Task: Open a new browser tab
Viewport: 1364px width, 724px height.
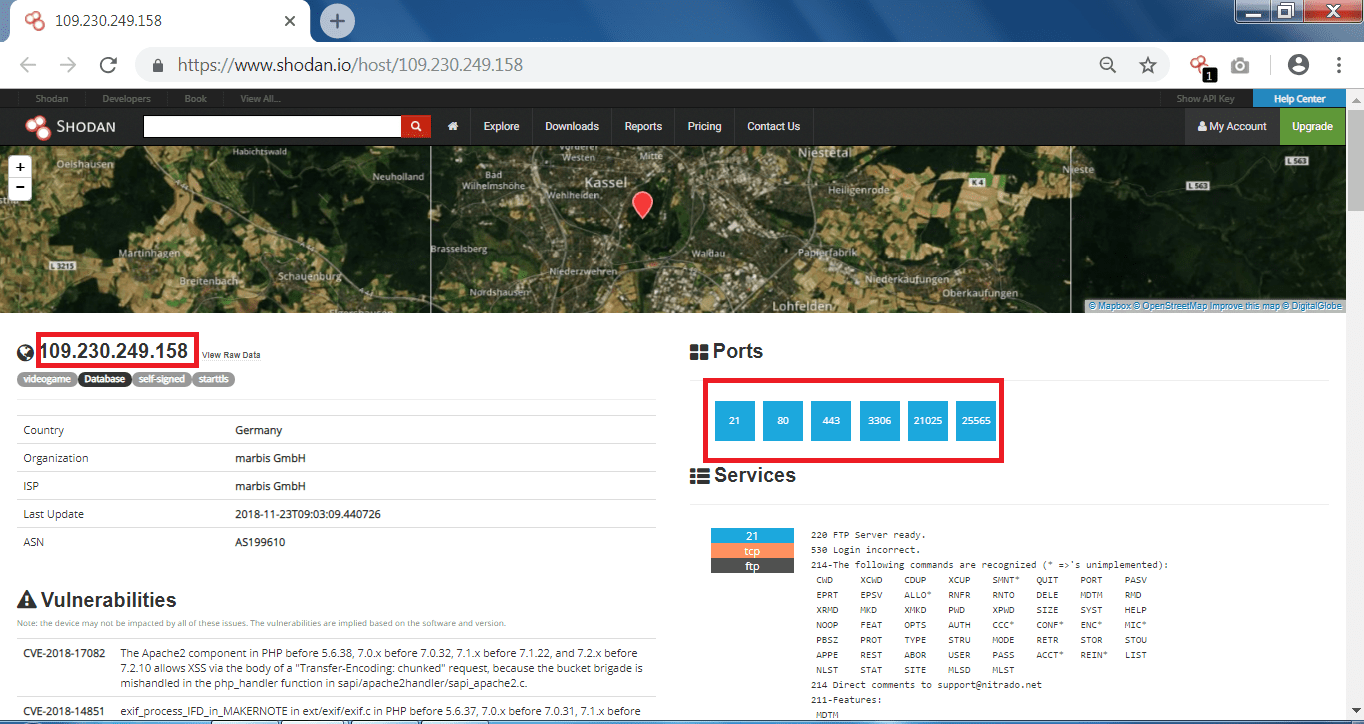Action: coord(338,20)
